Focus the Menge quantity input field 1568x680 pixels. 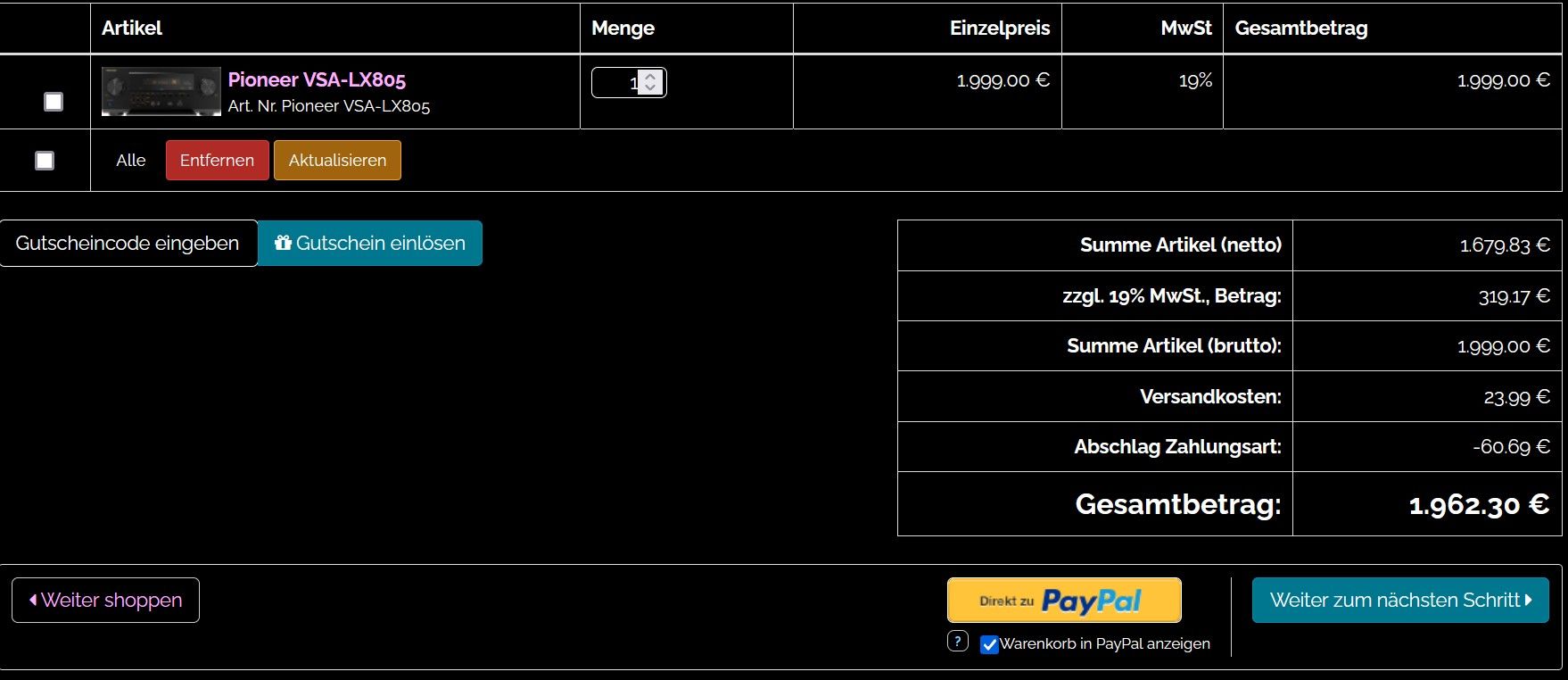point(629,83)
